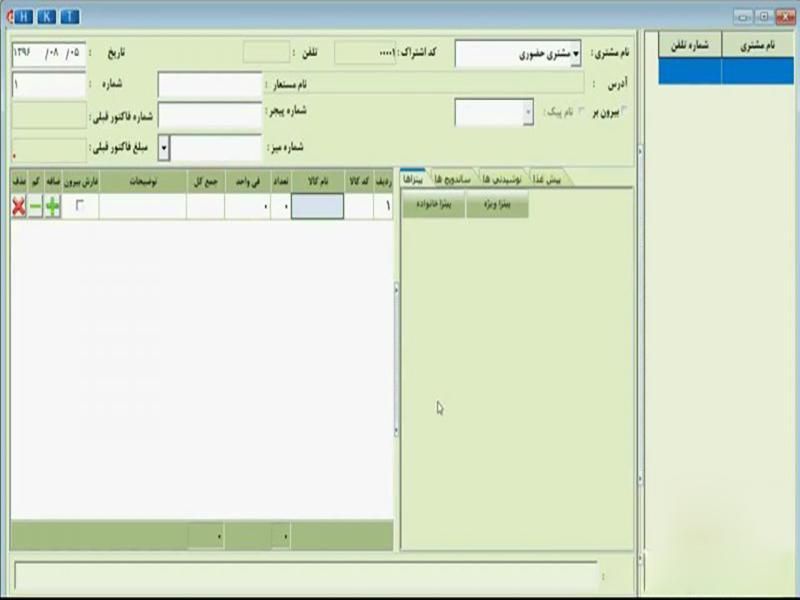
Task: Add a row with green plus icon
Action: click(x=52, y=207)
